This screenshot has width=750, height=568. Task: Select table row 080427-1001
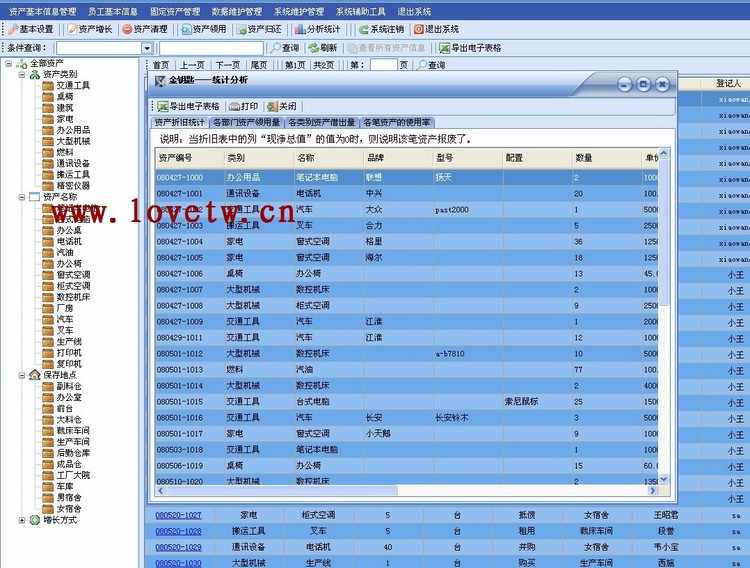coord(407,194)
